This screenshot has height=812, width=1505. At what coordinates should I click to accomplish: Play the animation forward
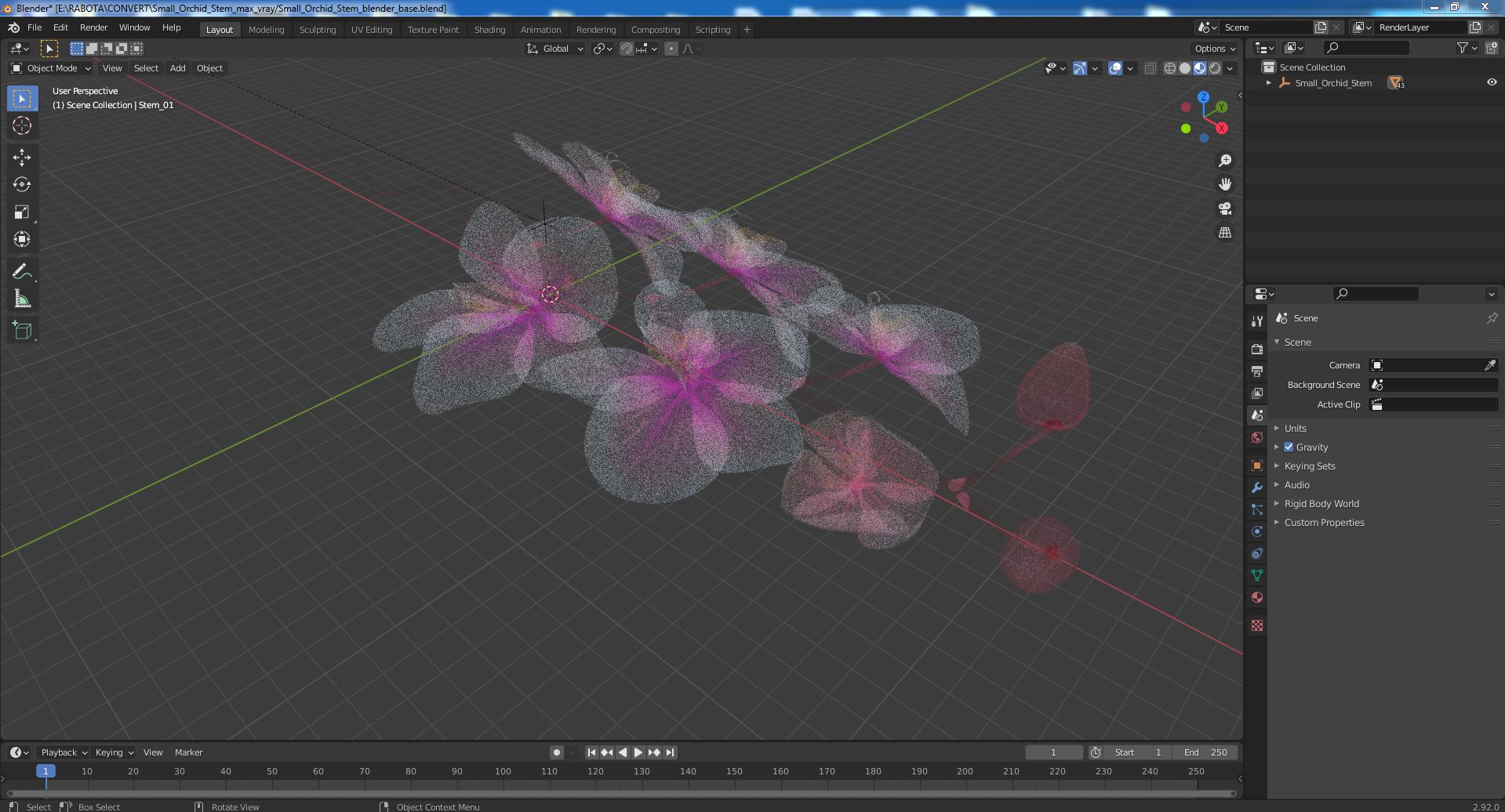click(x=638, y=752)
